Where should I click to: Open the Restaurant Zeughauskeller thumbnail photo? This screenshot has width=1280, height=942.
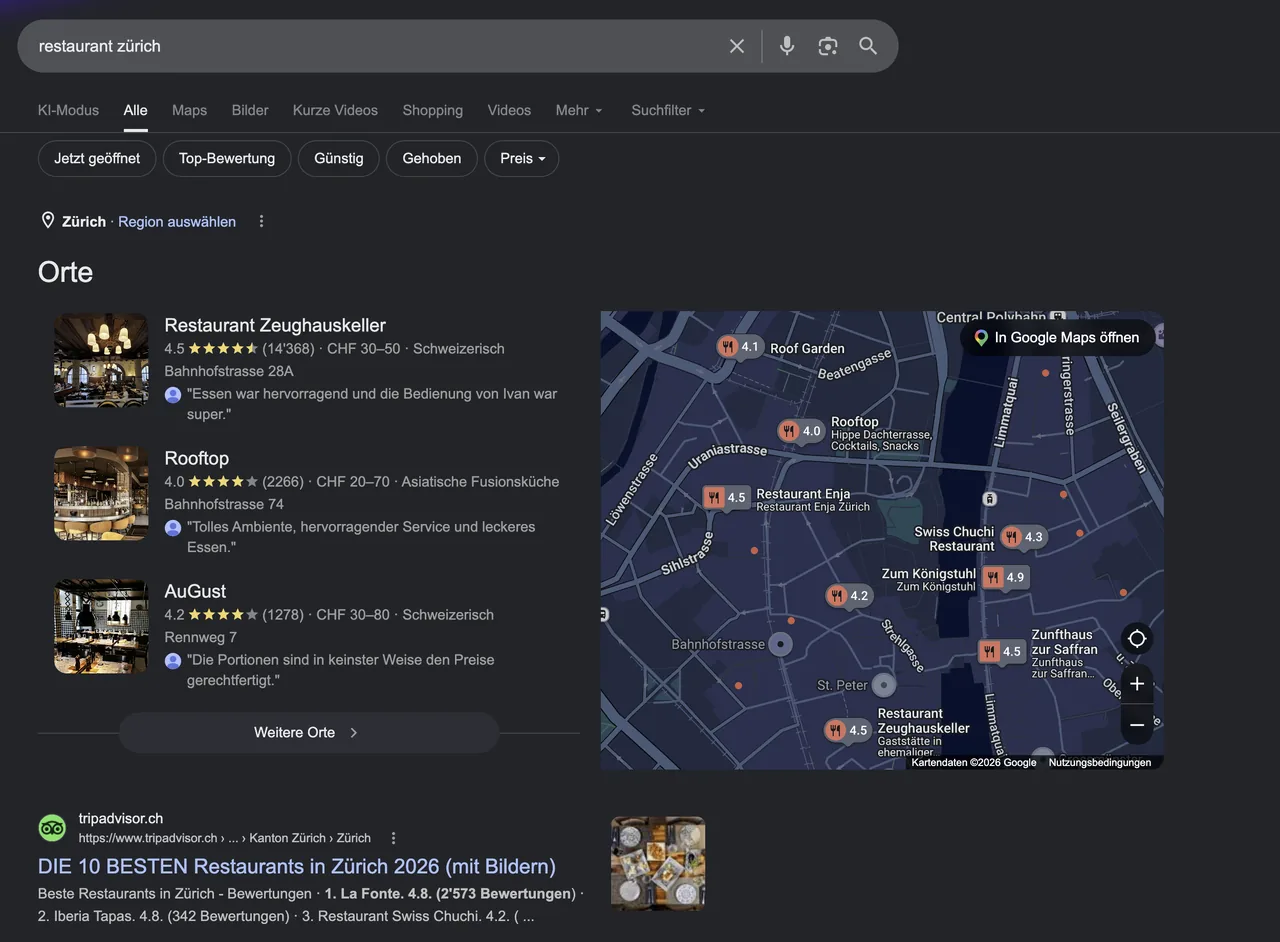click(101, 360)
